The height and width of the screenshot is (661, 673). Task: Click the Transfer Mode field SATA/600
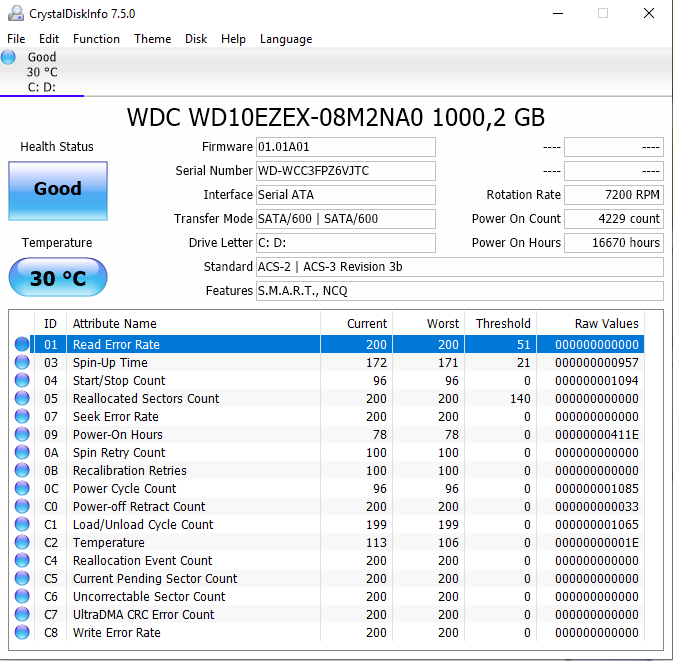pos(346,219)
